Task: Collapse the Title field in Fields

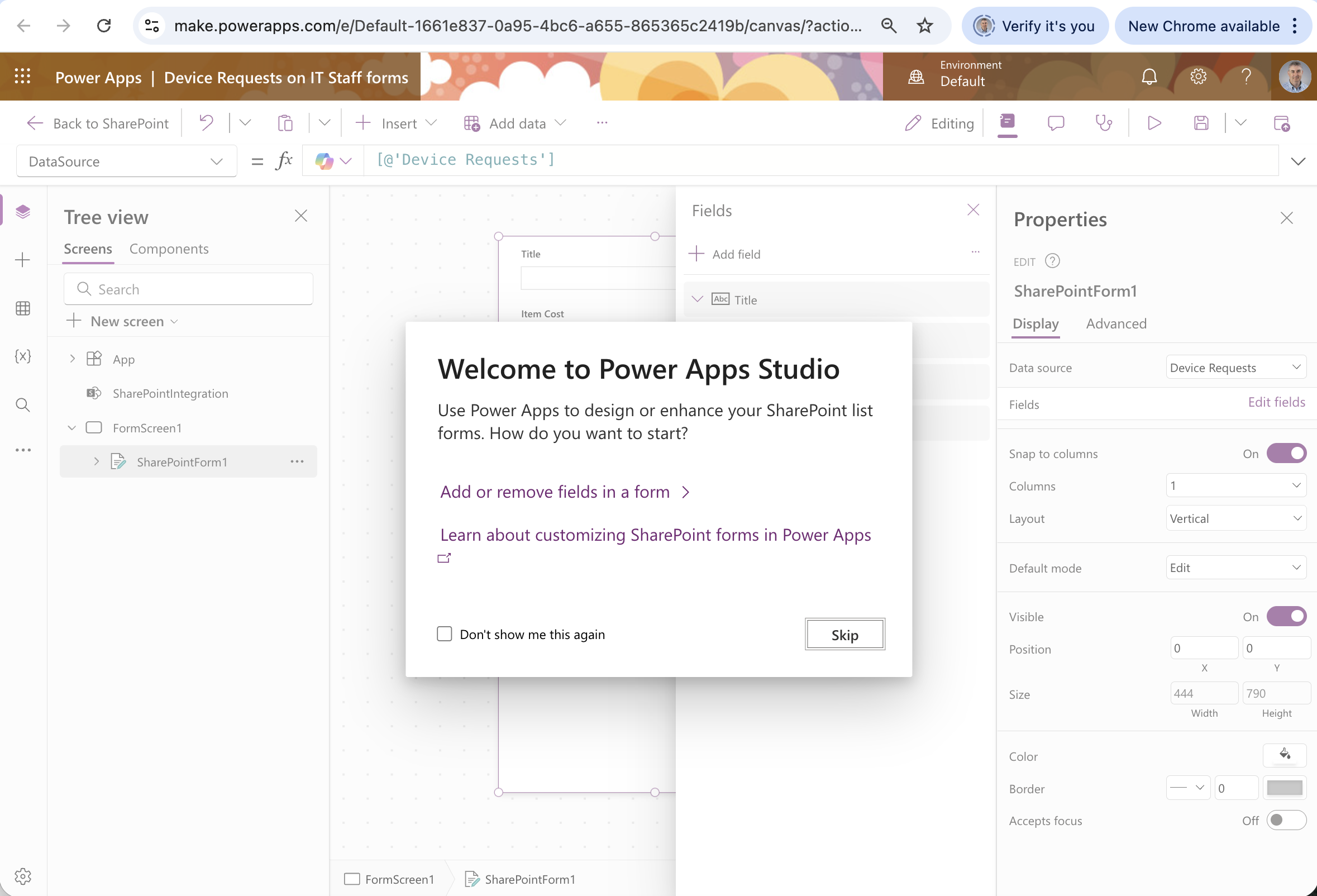Action: click(x=698, y=299)
